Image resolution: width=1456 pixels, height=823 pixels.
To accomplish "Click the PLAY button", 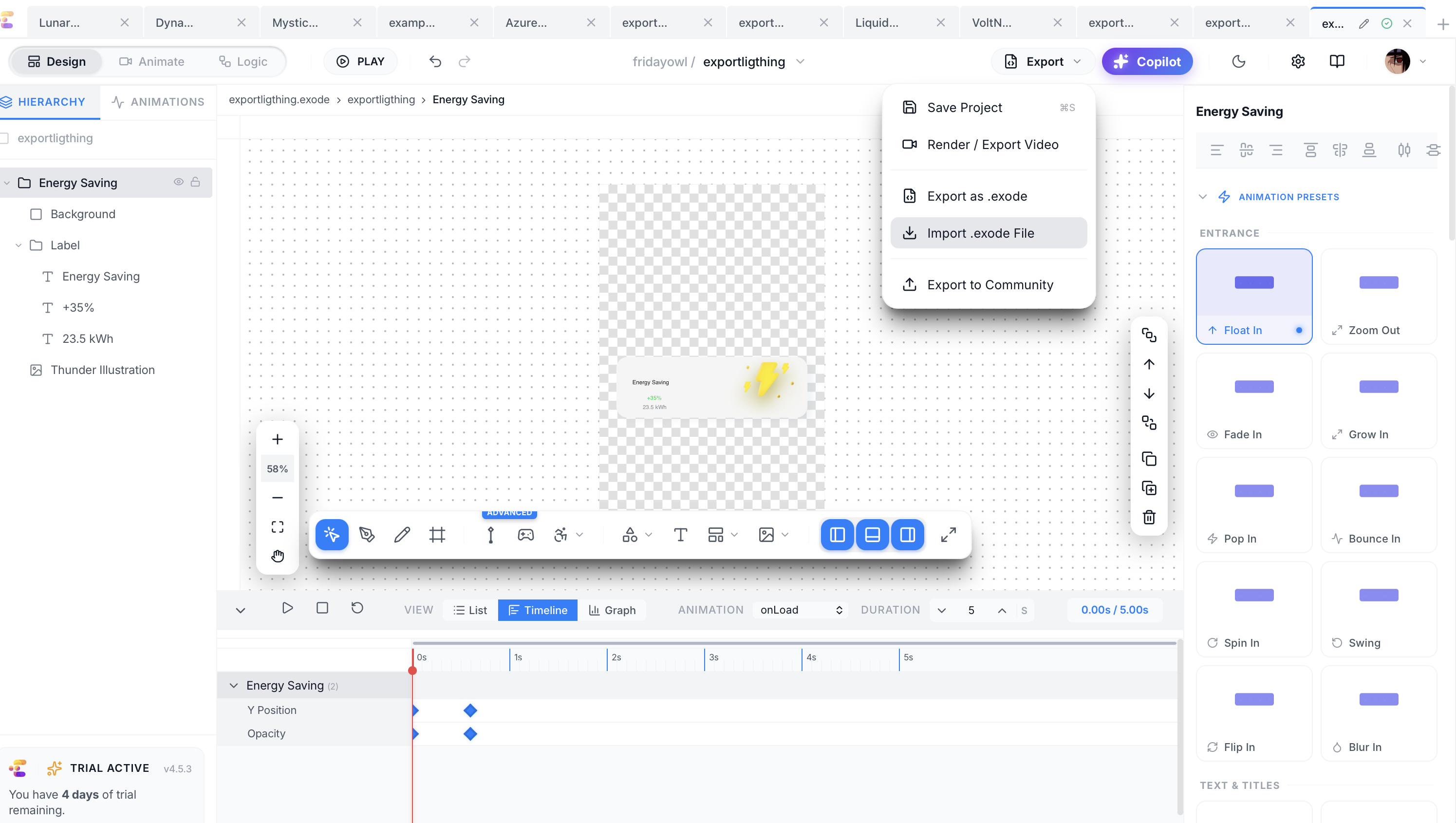I will pos(360,62).
